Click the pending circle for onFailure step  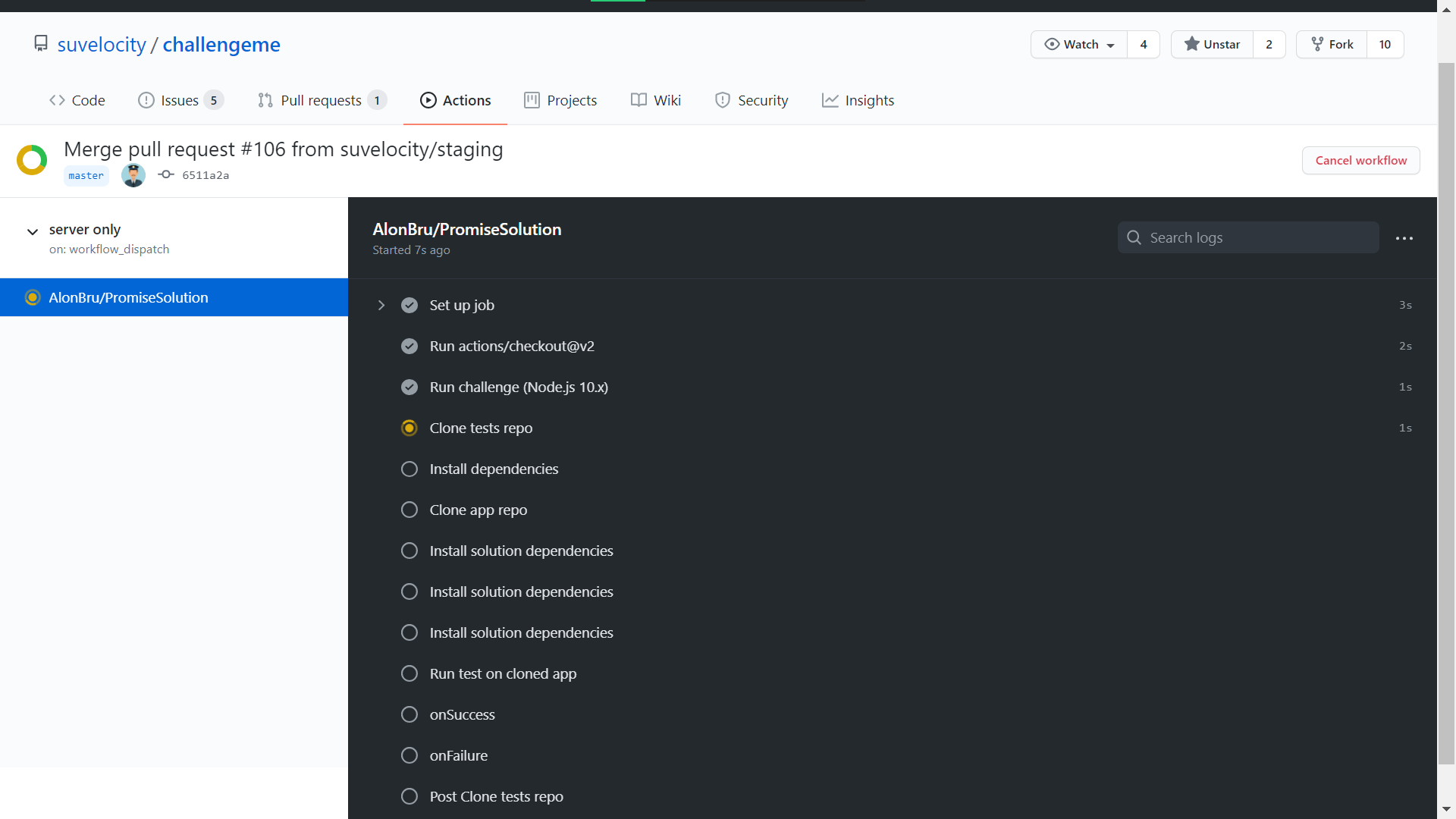[x=409, y=755]
